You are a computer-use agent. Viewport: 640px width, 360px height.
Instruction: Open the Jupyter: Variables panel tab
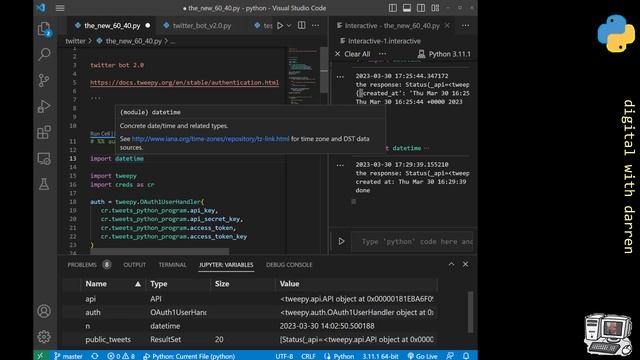coord(226,264)
